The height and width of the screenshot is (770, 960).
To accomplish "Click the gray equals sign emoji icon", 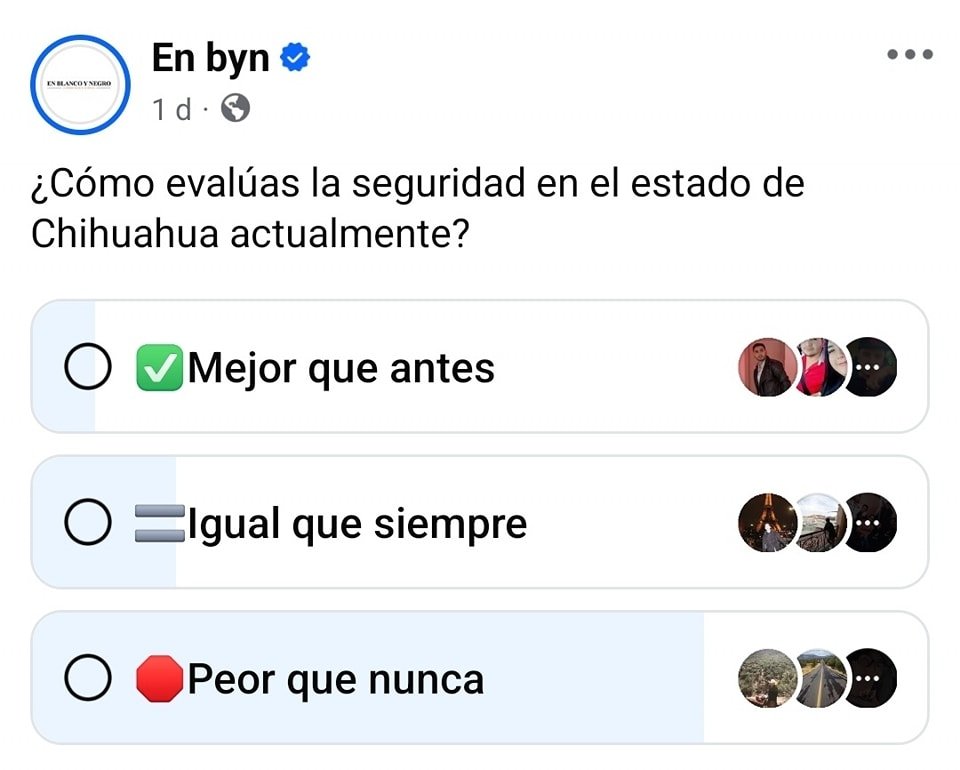I will point(159,524).
